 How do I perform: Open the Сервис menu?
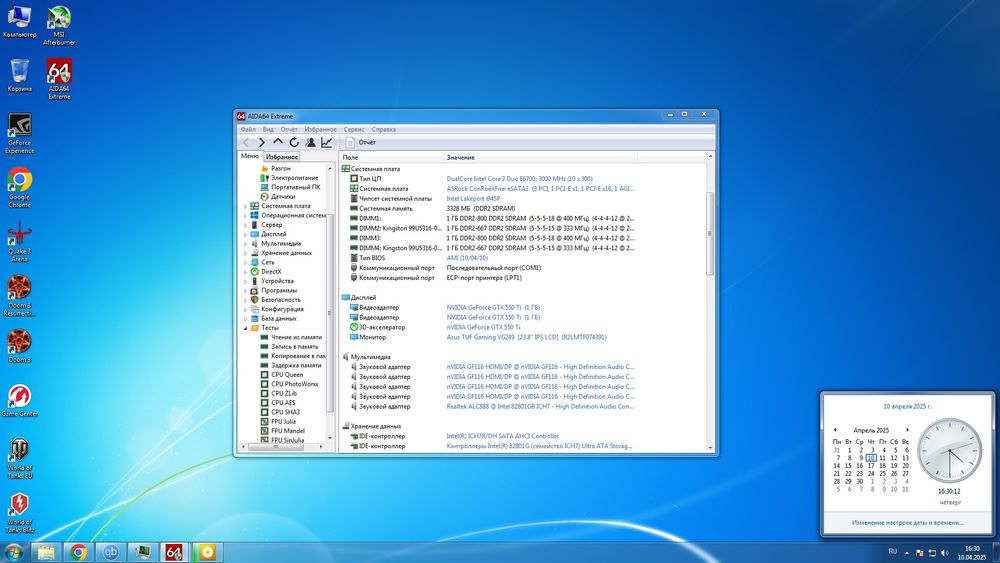(x=354, y=129)
